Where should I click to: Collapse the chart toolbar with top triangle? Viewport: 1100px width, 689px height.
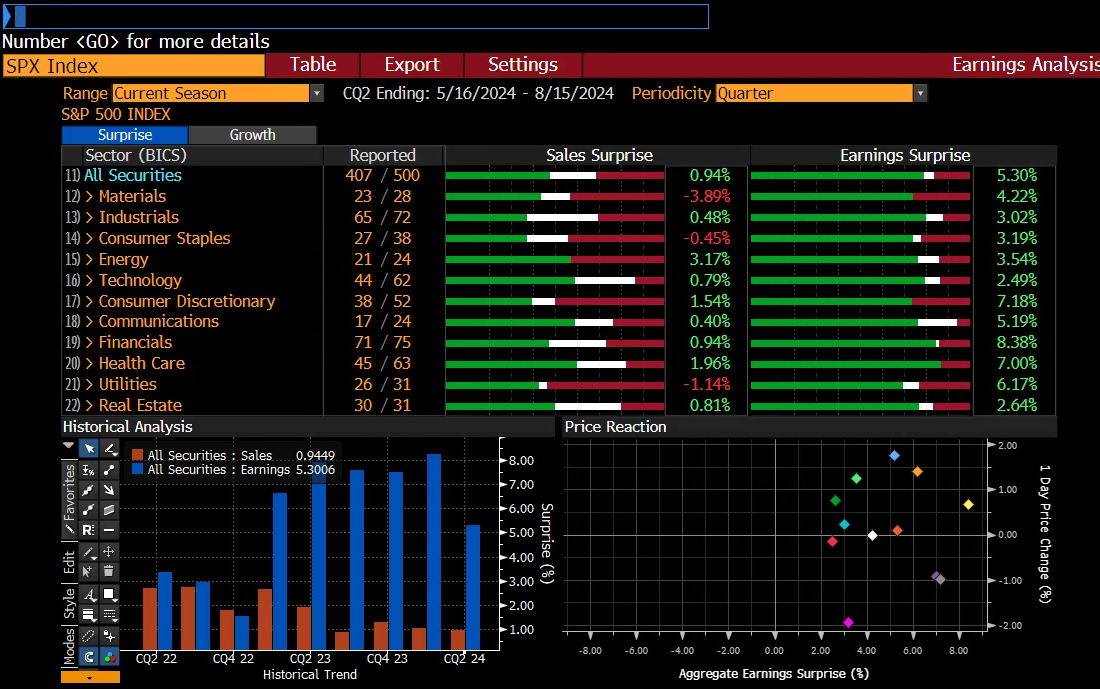click(x=69, y=446)
